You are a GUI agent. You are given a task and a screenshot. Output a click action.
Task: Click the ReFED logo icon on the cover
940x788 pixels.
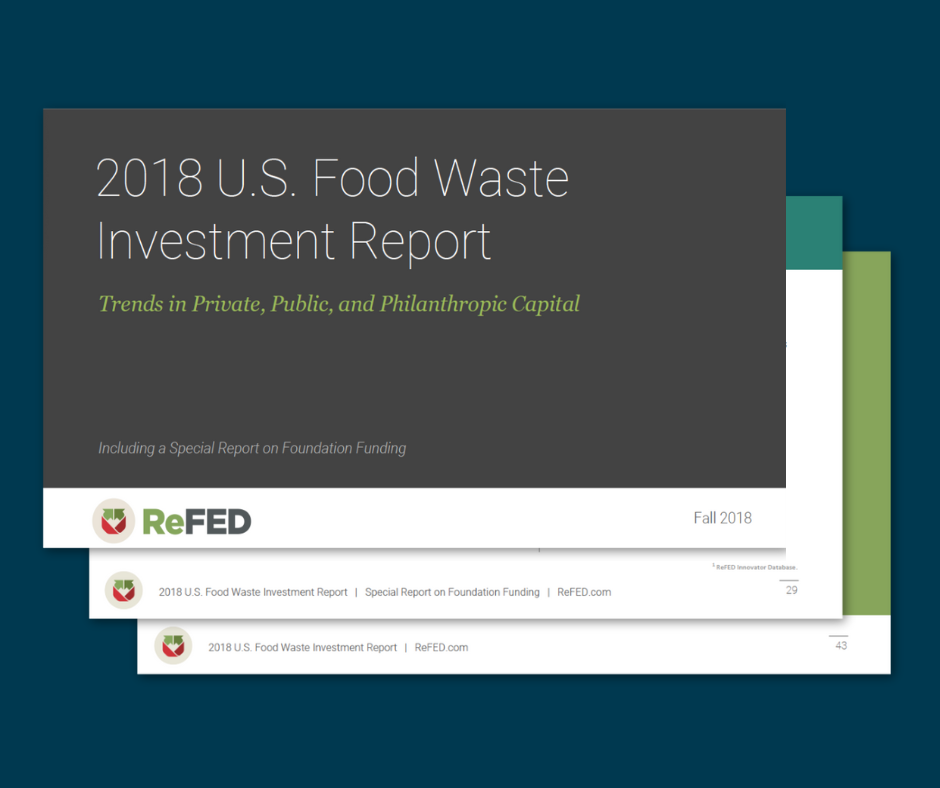[113, 520]
